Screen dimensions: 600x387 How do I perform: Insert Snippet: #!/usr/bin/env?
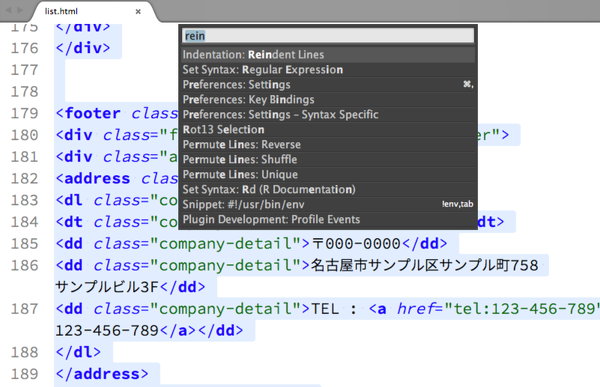(328, 204)
